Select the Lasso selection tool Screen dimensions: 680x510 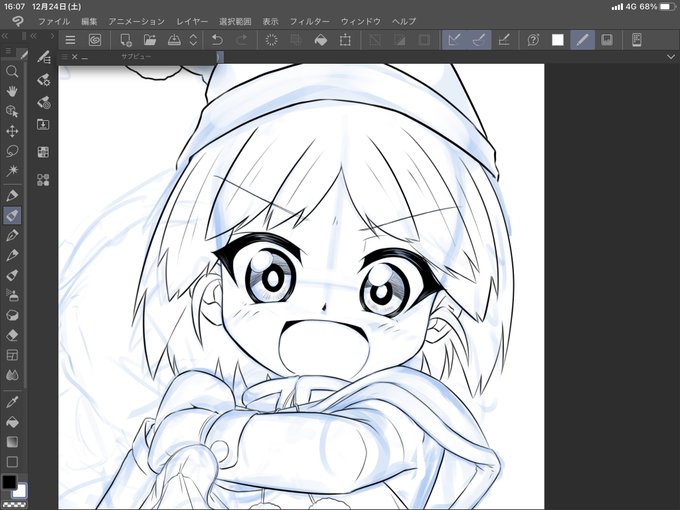pyautogui.click(x=12, y=151)
